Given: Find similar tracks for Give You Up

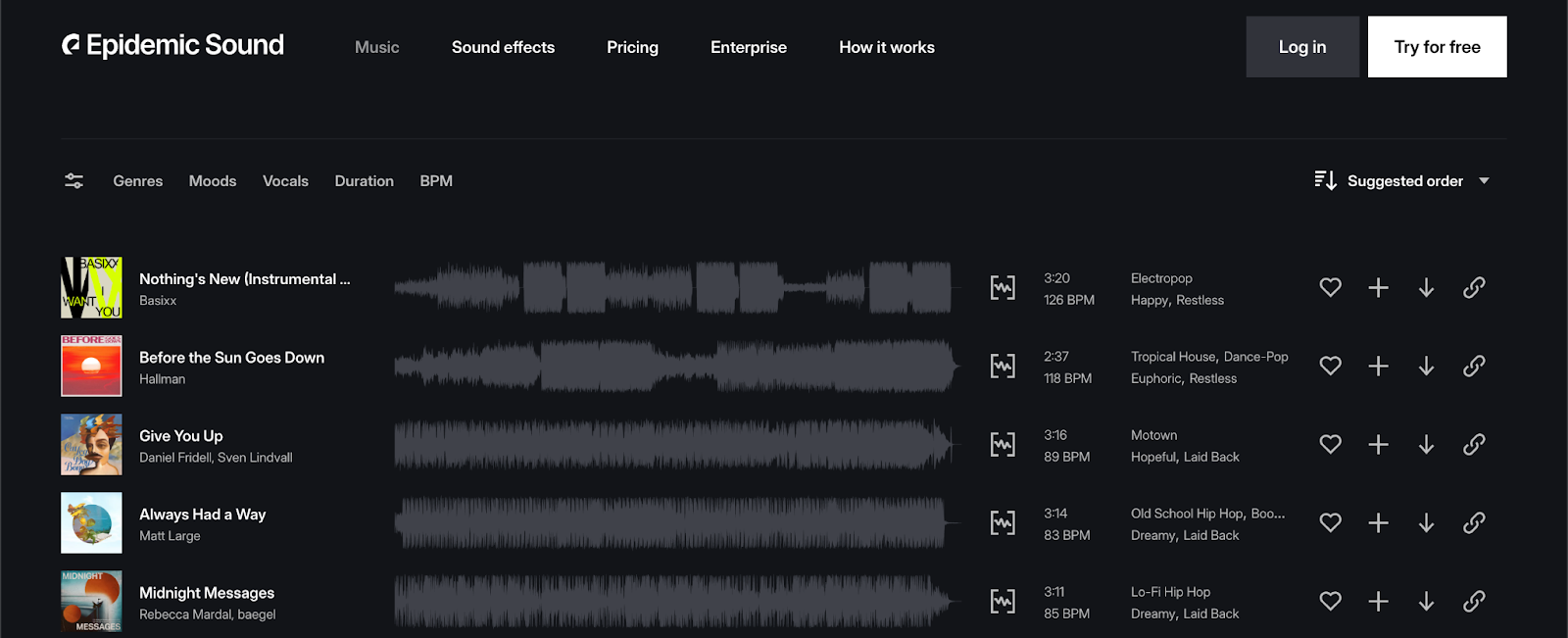Looking at the screenshot, I should click(1003, 444).
